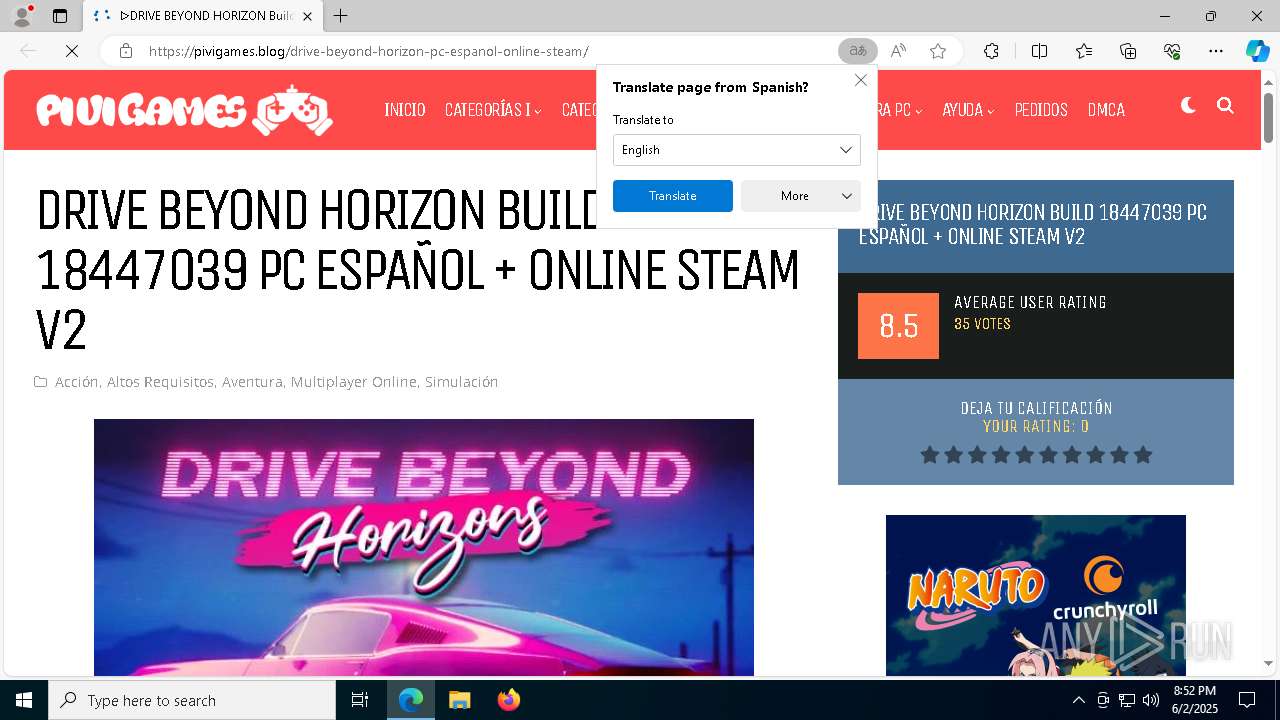Open network status tray icon
1280x720 pixels.
coord(1127,700)
